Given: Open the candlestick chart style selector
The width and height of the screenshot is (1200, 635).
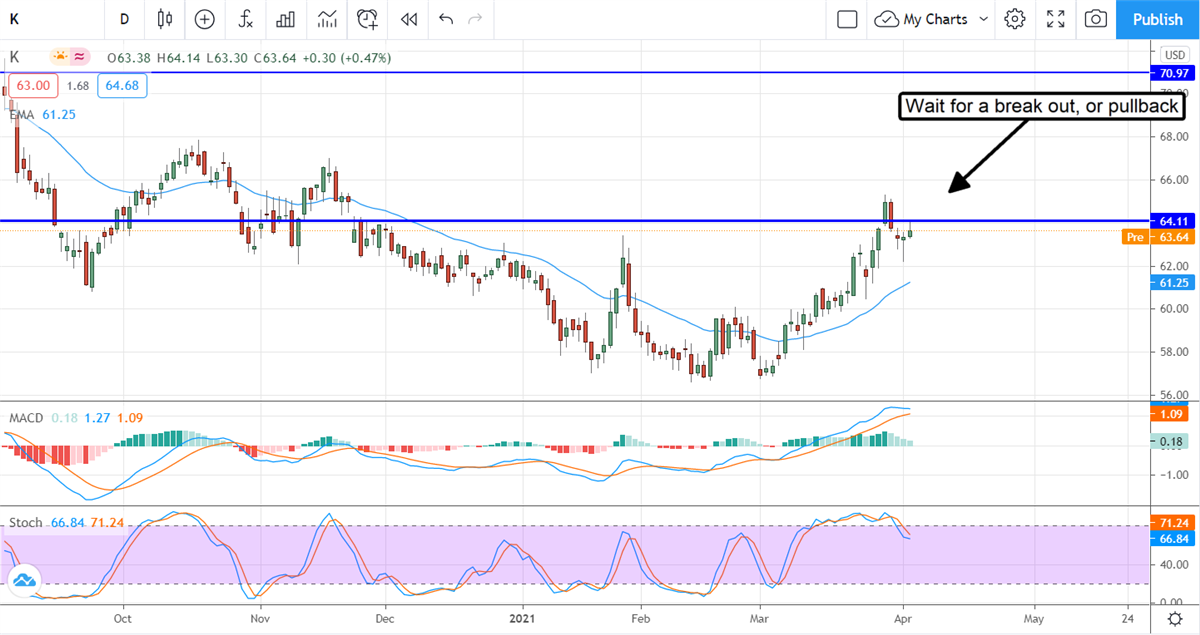Looking at the screenshot, I should [165, 19].
